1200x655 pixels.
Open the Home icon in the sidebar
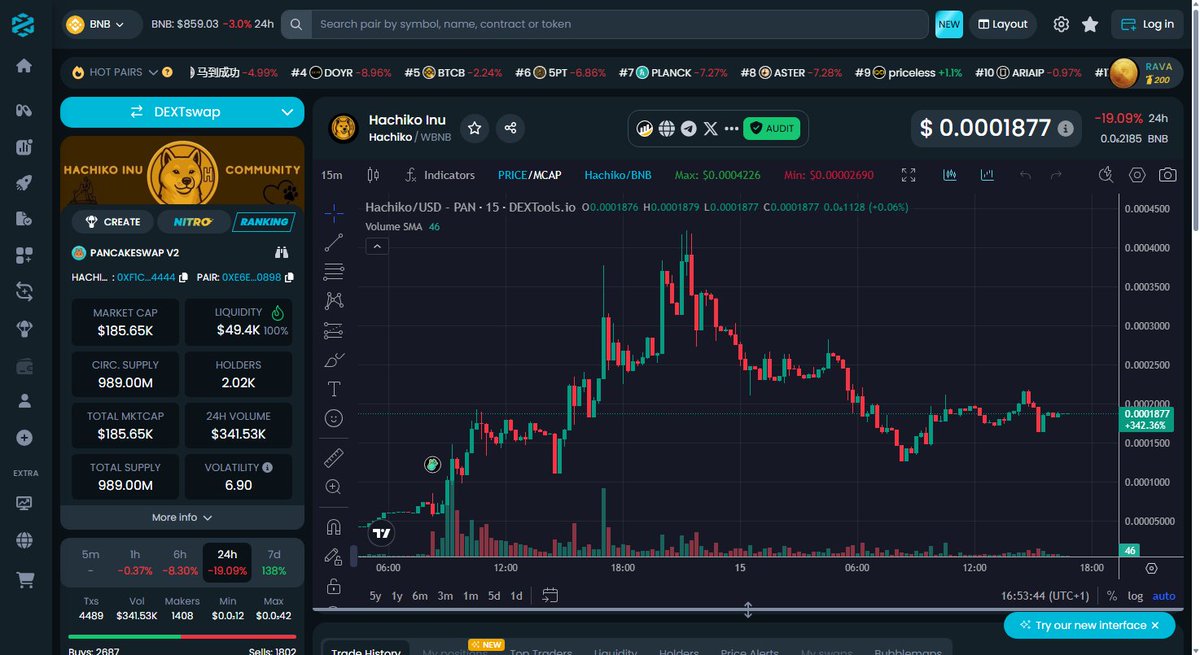24,66
